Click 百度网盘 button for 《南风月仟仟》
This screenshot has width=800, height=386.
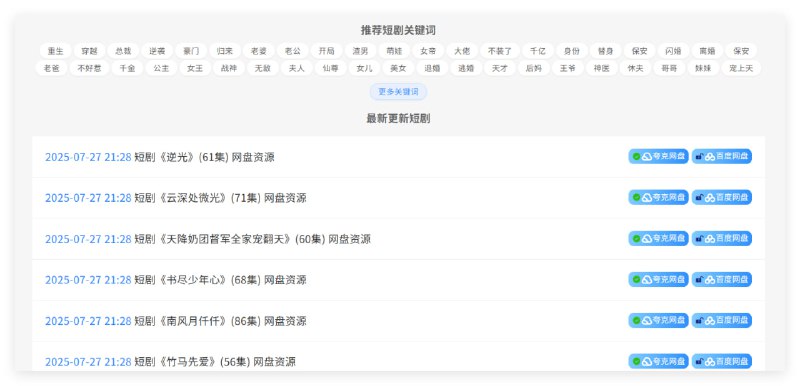721,321
